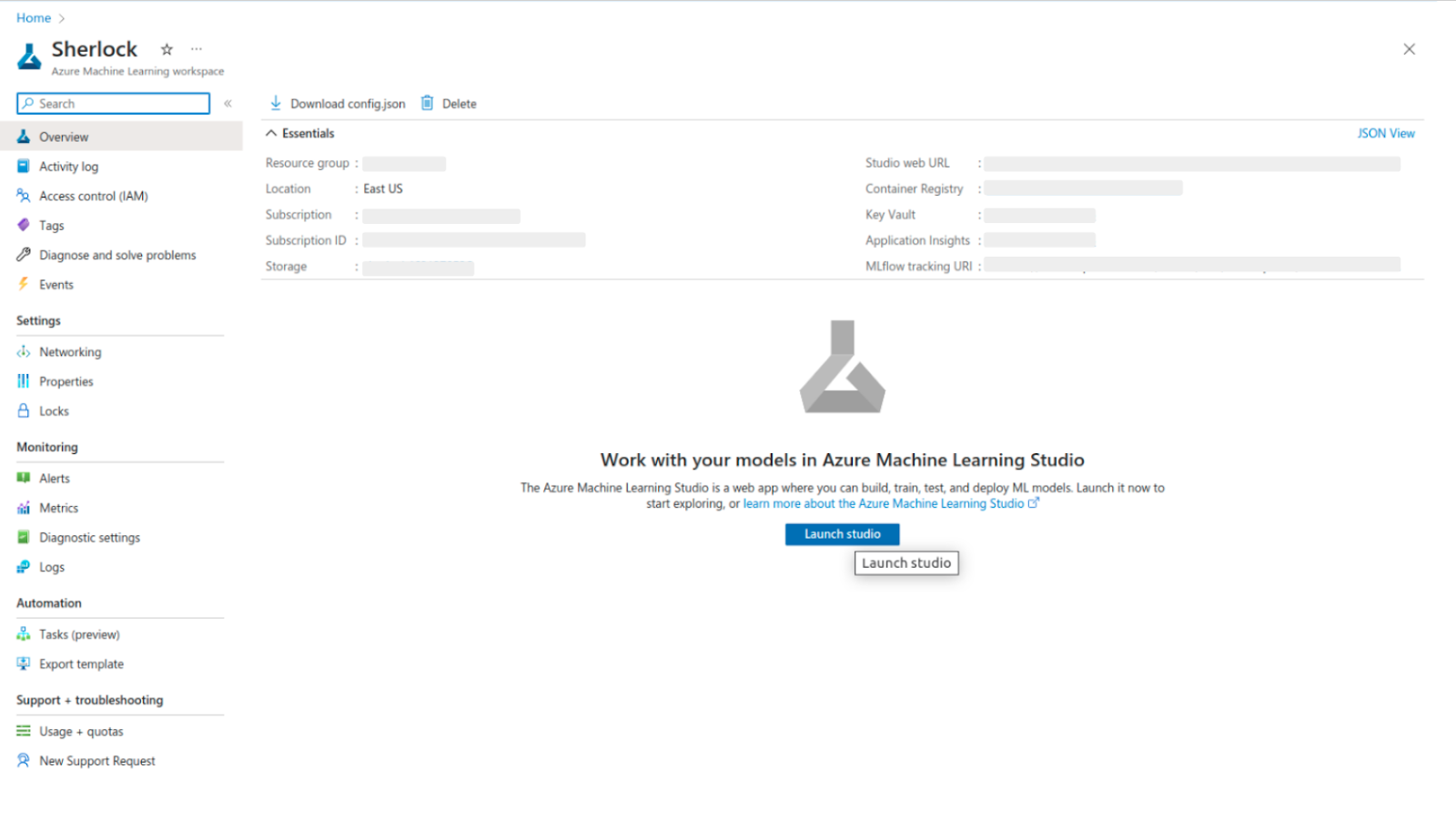Click the Events lightning icon
Viewport: 1456px width, 820px height.
24,284
